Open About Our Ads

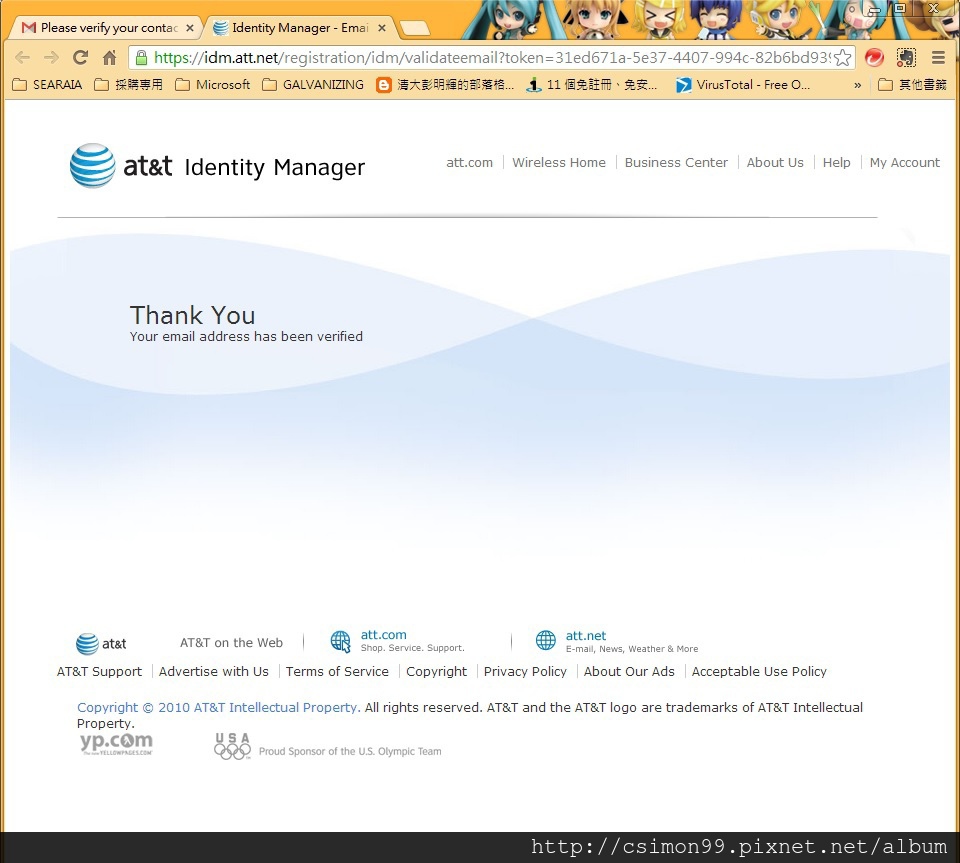[x=629, y=671]
